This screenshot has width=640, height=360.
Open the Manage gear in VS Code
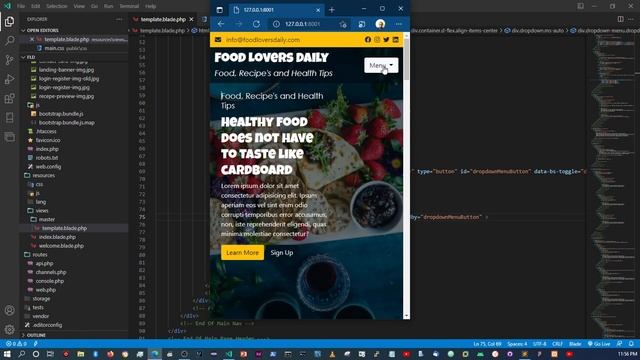tap(9, 329)
